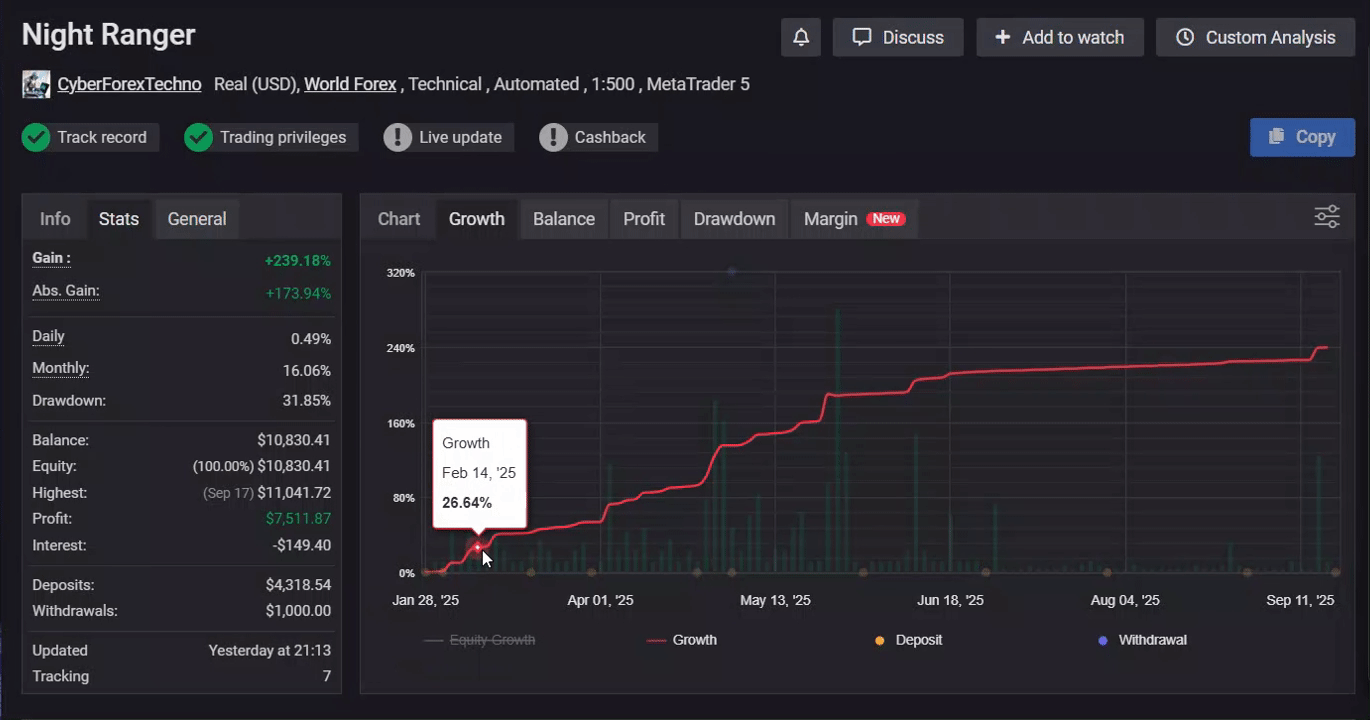Screen dimensions: 1370x720
Task: Click the highlighted Feb 14 growth data point
Action: [478, 546]
